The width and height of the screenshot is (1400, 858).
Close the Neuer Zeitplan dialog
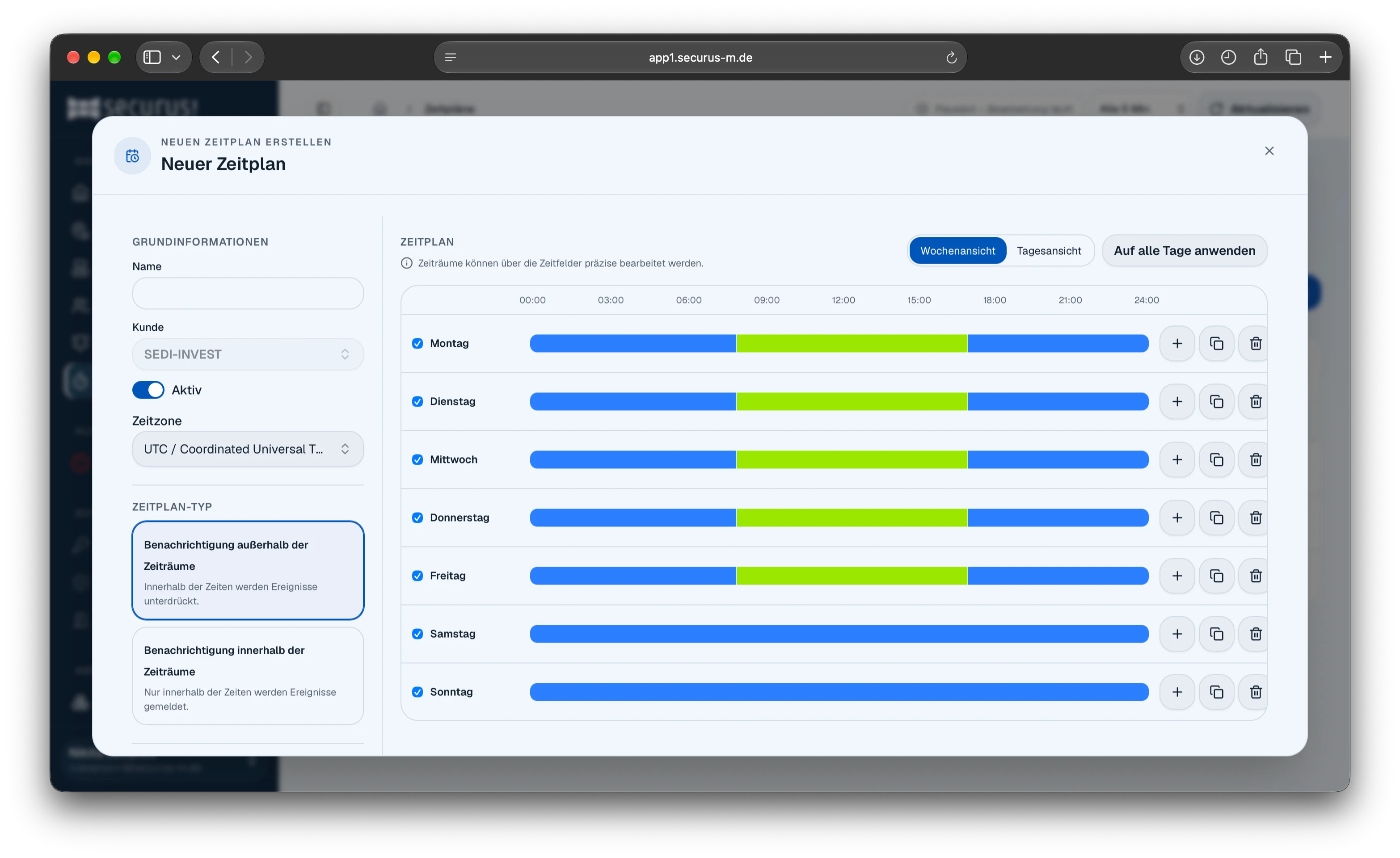point(1269,151)
